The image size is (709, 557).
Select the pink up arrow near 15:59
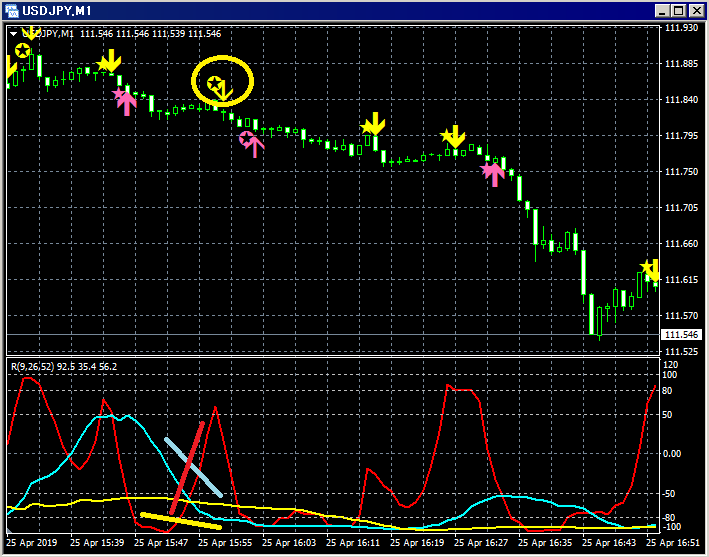point(255,146)
